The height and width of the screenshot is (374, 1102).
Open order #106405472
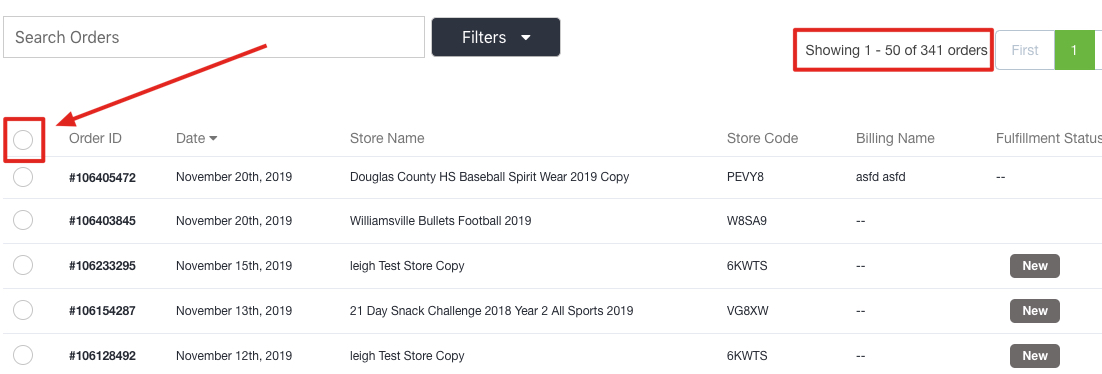click(102, 178)
